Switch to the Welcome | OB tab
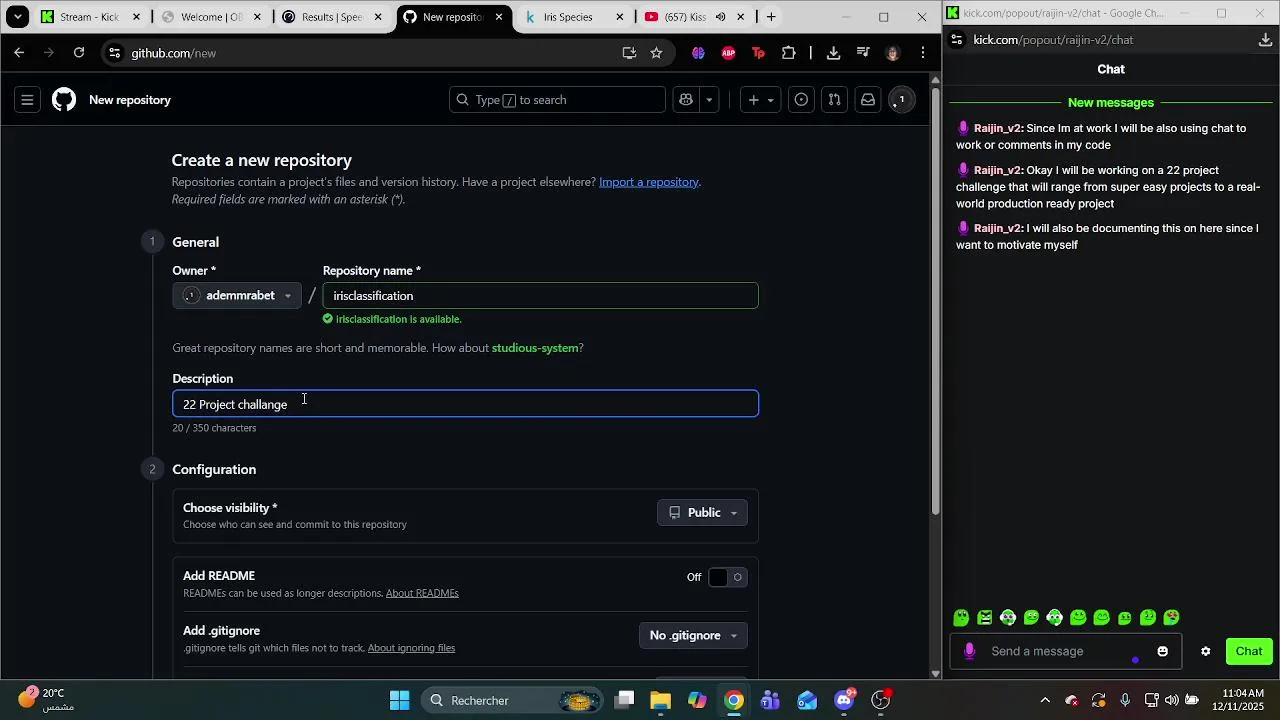Image resolution: width=1280 pixels, height=720 pixels. point(212,17)
